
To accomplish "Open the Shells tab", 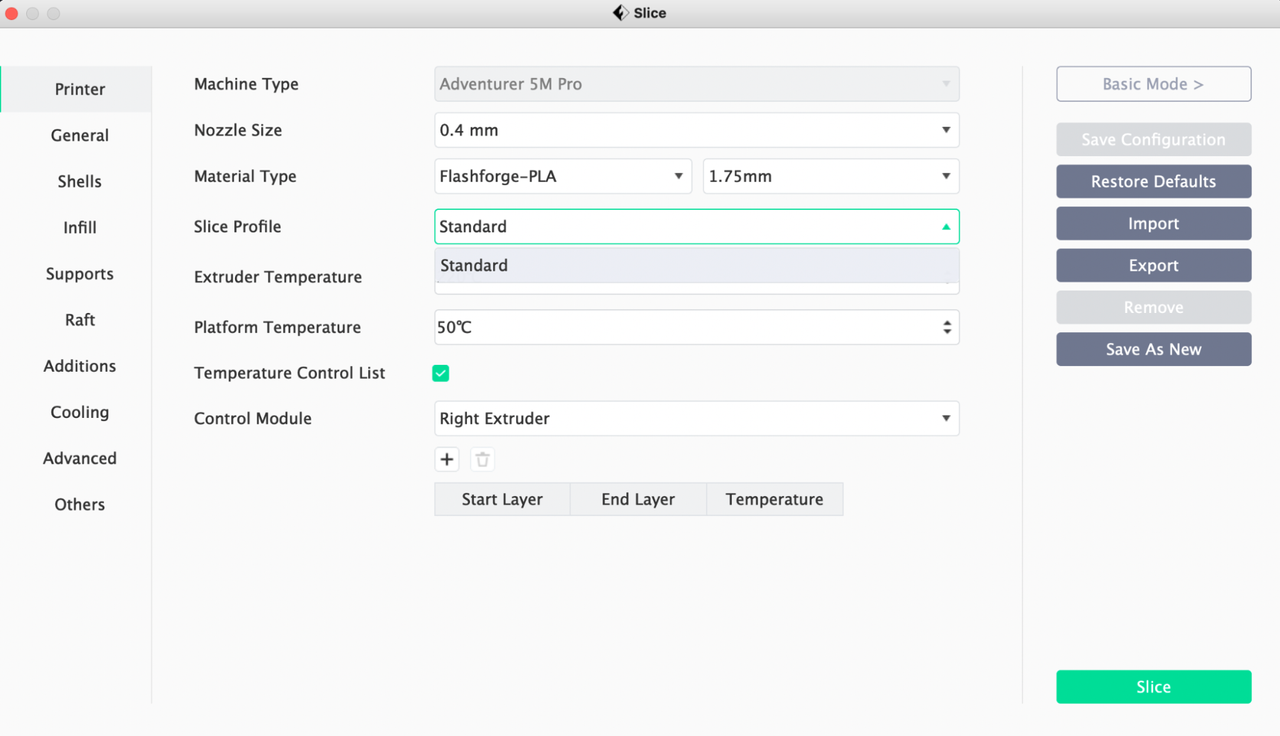I will pos(77,181).
